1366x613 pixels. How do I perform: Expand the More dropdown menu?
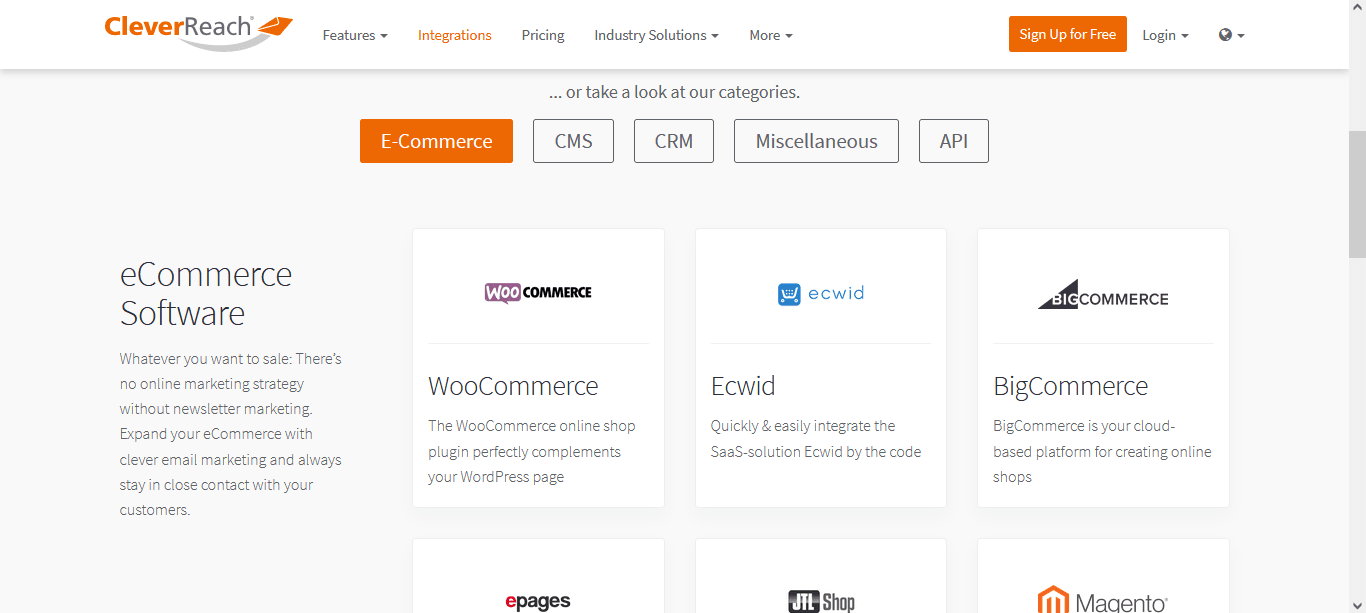click(x=771, y=35)
